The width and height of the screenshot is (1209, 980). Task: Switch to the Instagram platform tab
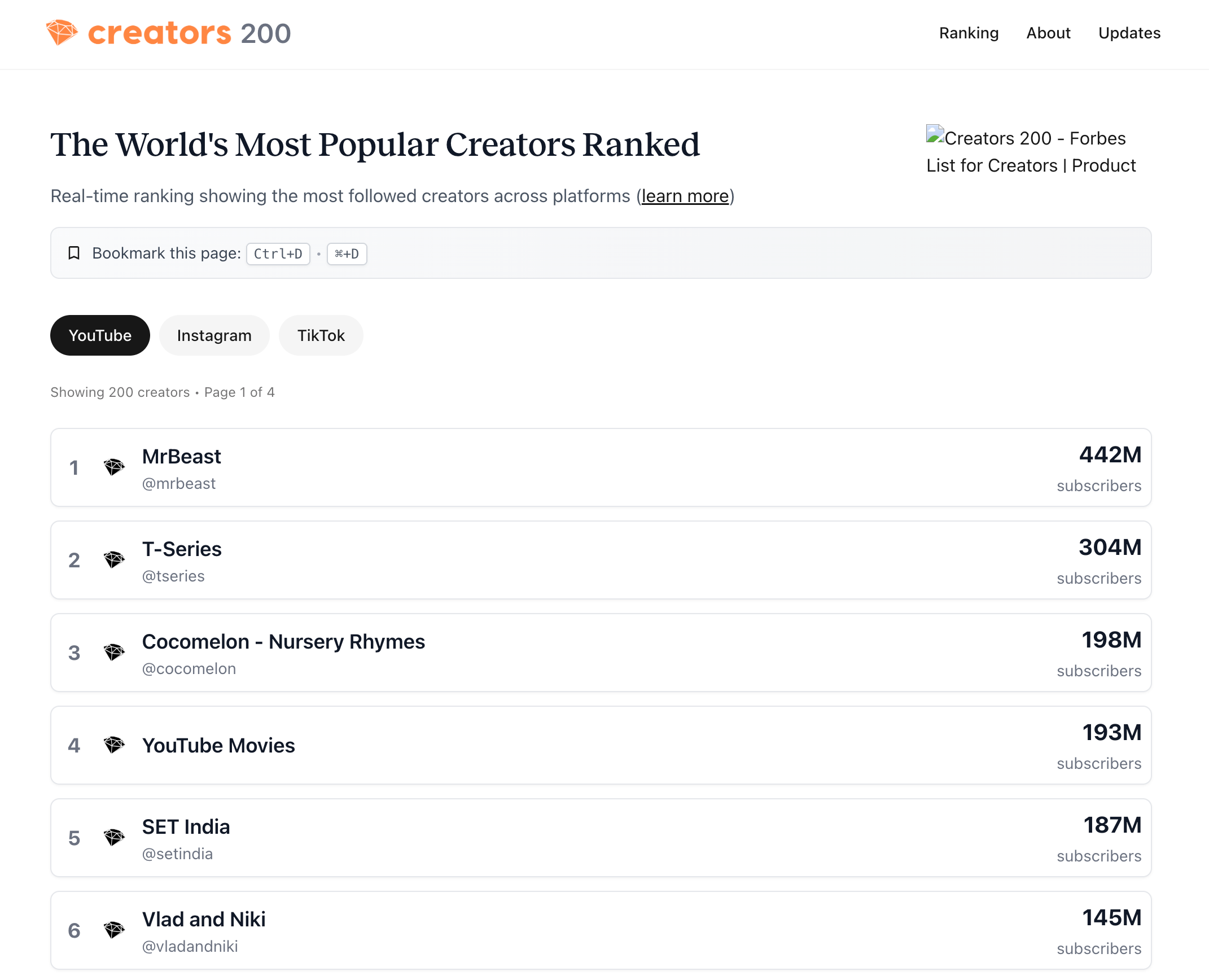214,335
